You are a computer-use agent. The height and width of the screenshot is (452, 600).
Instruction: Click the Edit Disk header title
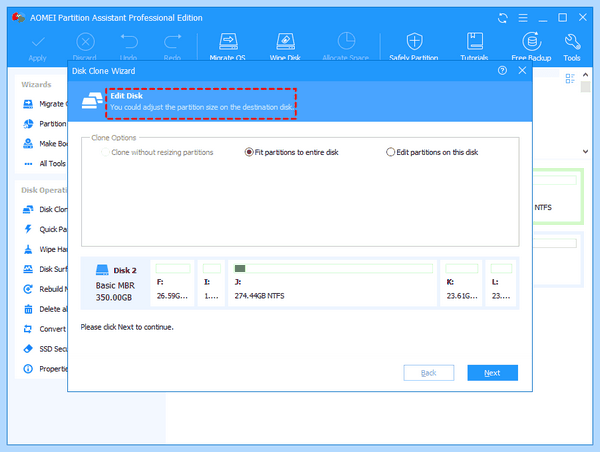pos(126,96)
